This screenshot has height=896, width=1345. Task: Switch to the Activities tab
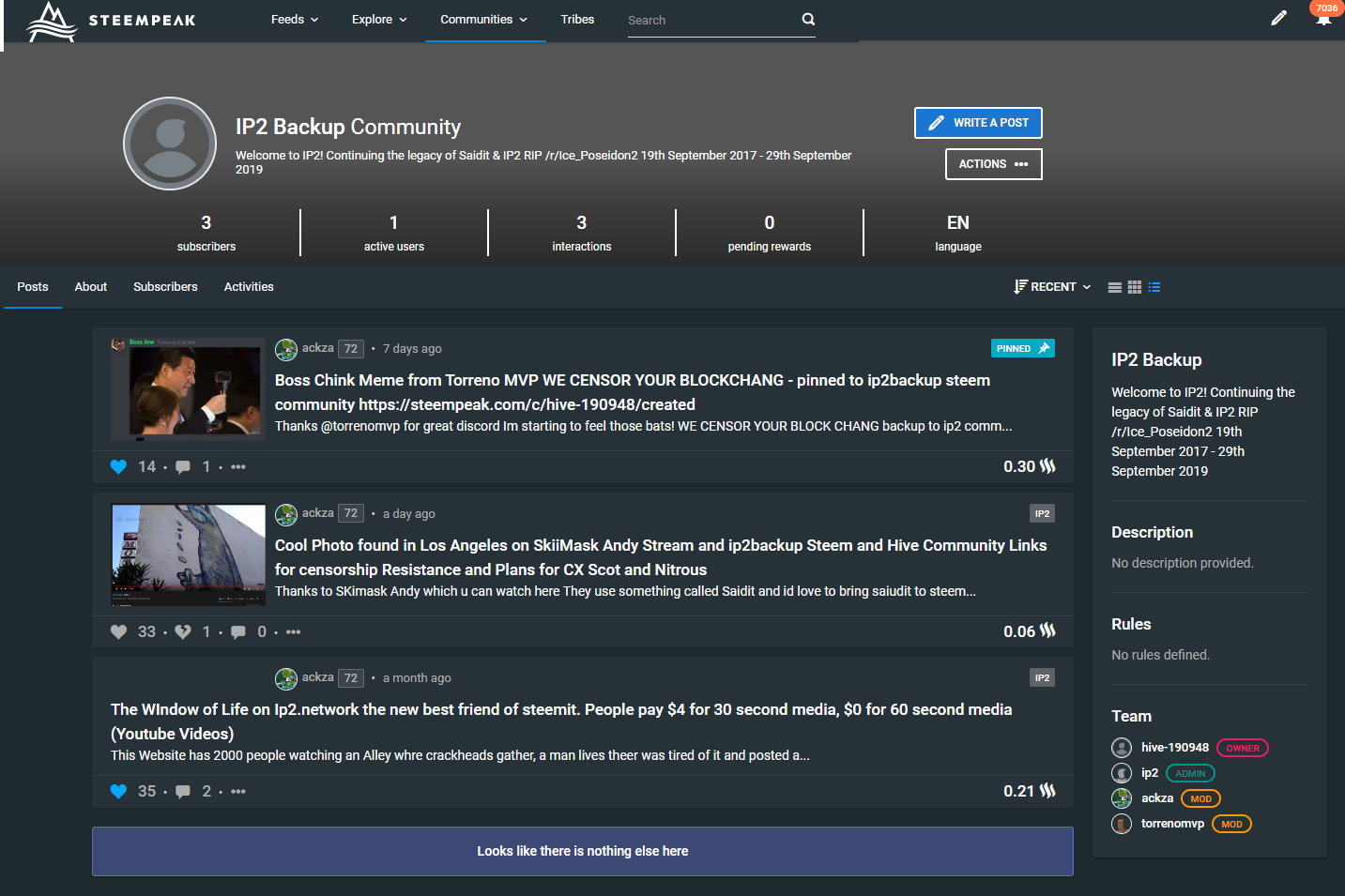[249, 287]
